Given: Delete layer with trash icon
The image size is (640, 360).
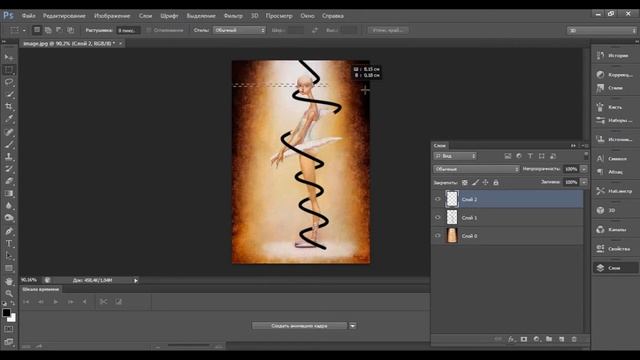Looking at the screenshot, I should pyautogui.click(x=574, y=339).
